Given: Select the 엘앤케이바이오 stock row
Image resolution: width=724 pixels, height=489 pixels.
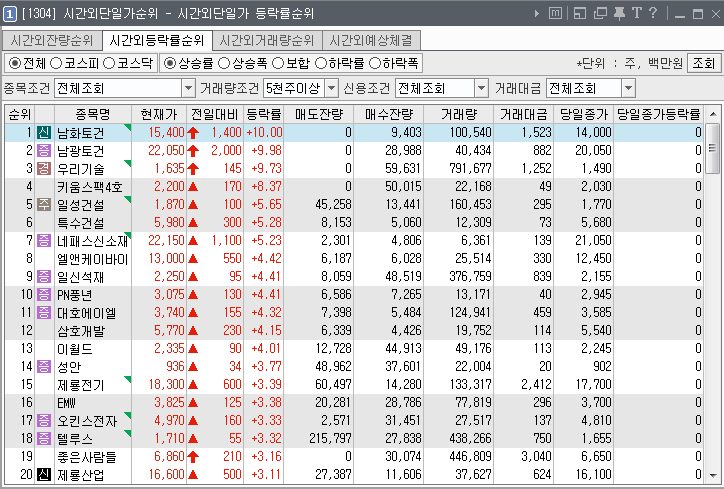Looking at the screenshot, I should point(354,259).
